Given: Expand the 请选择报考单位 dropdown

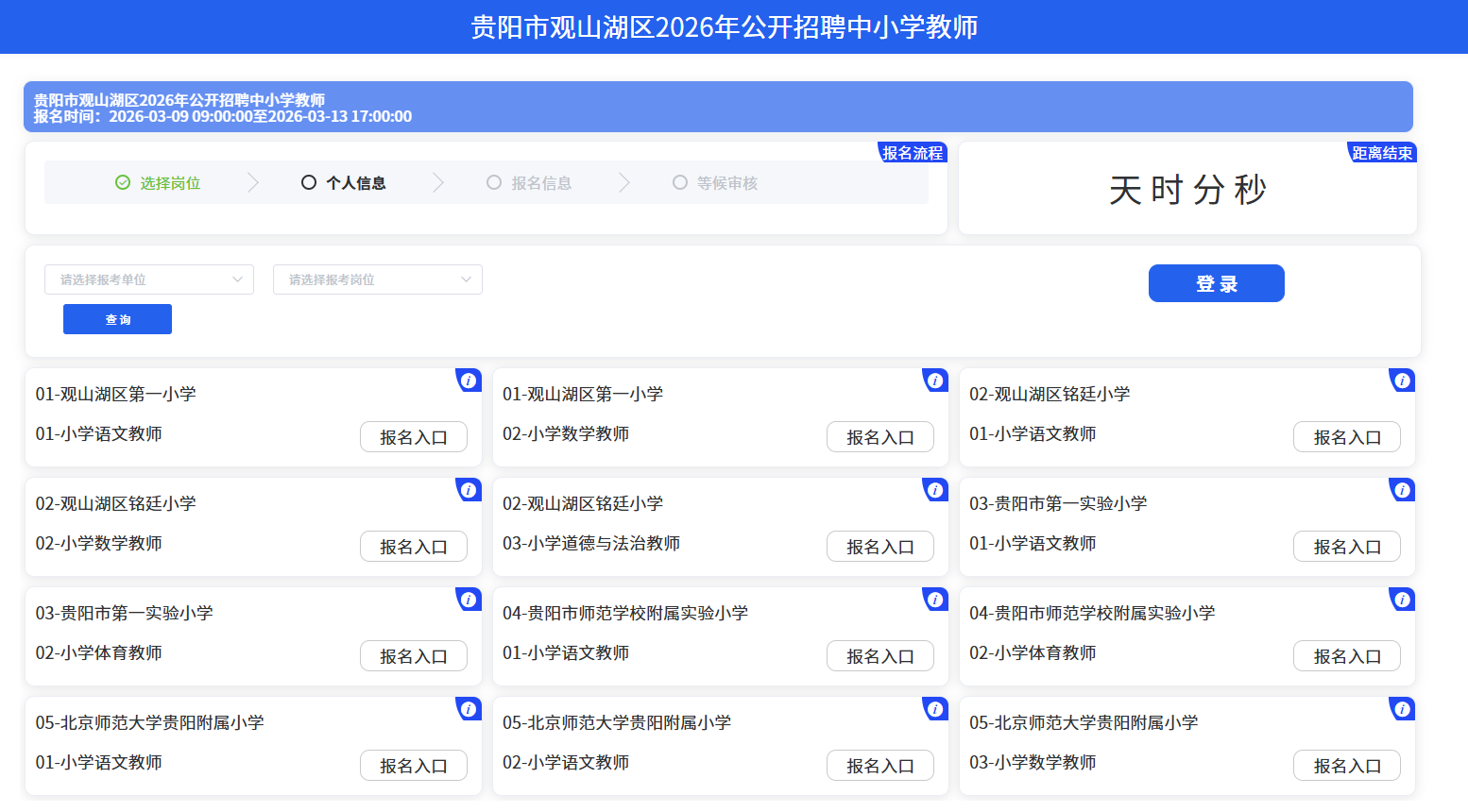Looking at the screenshot, I should point(149,279).
